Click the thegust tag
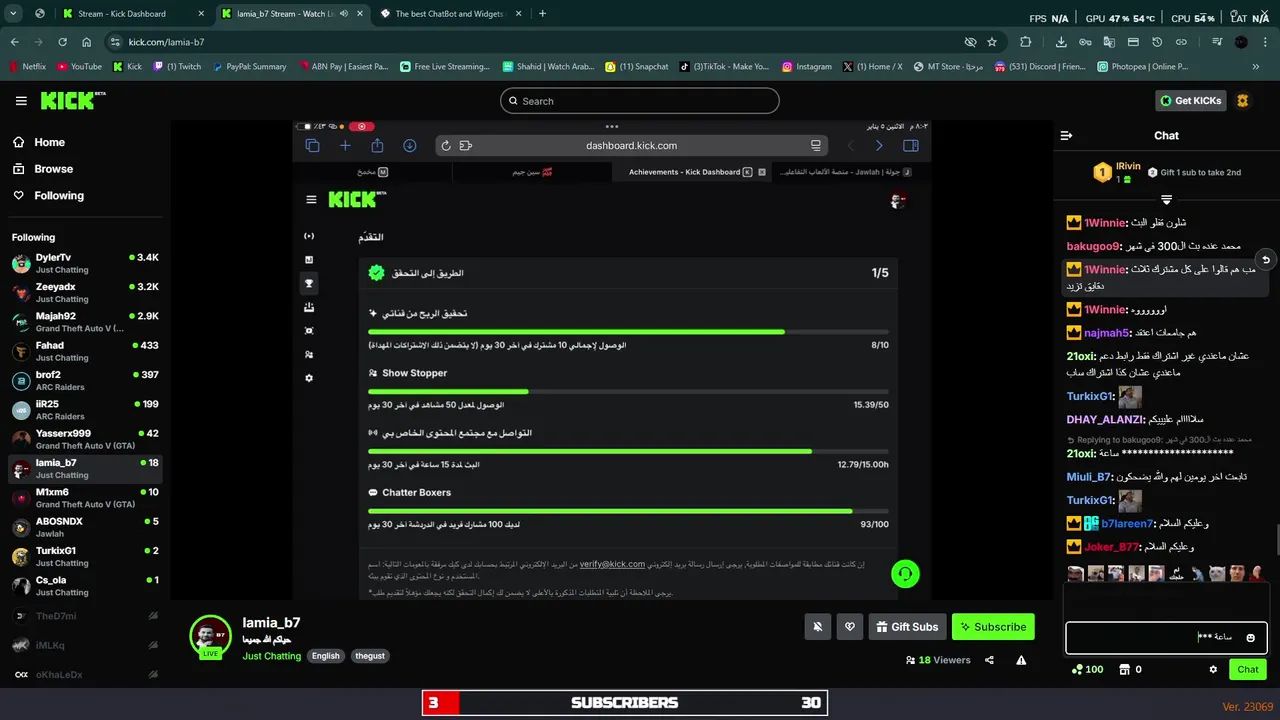Image resolution: width=1280 pixels, height=720 pixels. 369,656
